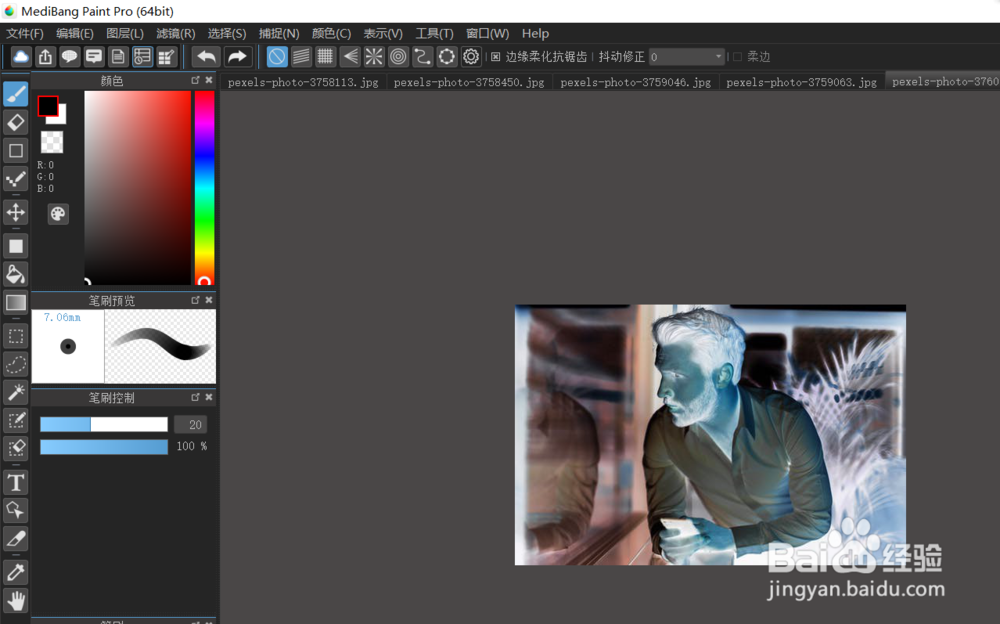Open the 窗口(W) menu
This screenshot has height=624, width=1000.
point(487,33)
